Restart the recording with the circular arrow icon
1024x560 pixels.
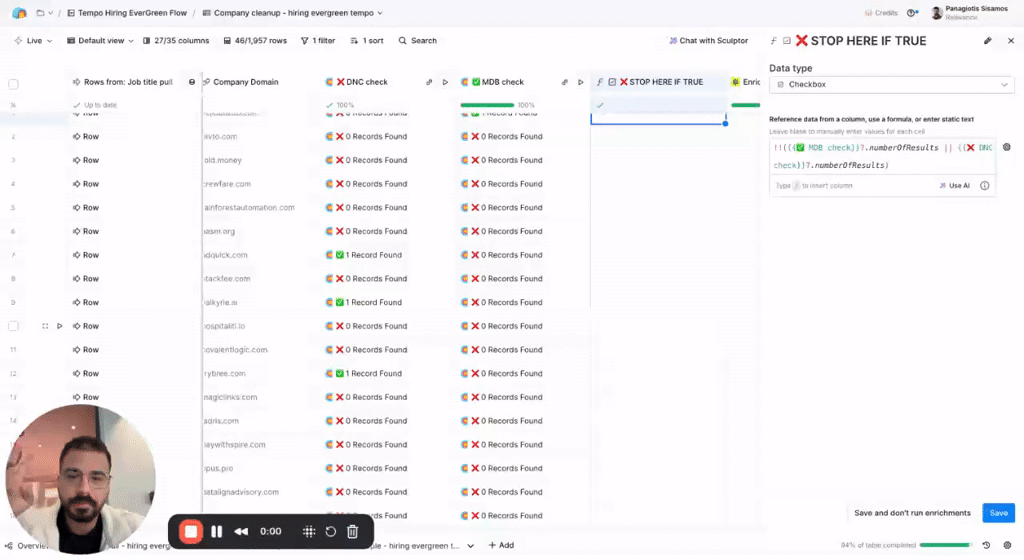(331, 532)
